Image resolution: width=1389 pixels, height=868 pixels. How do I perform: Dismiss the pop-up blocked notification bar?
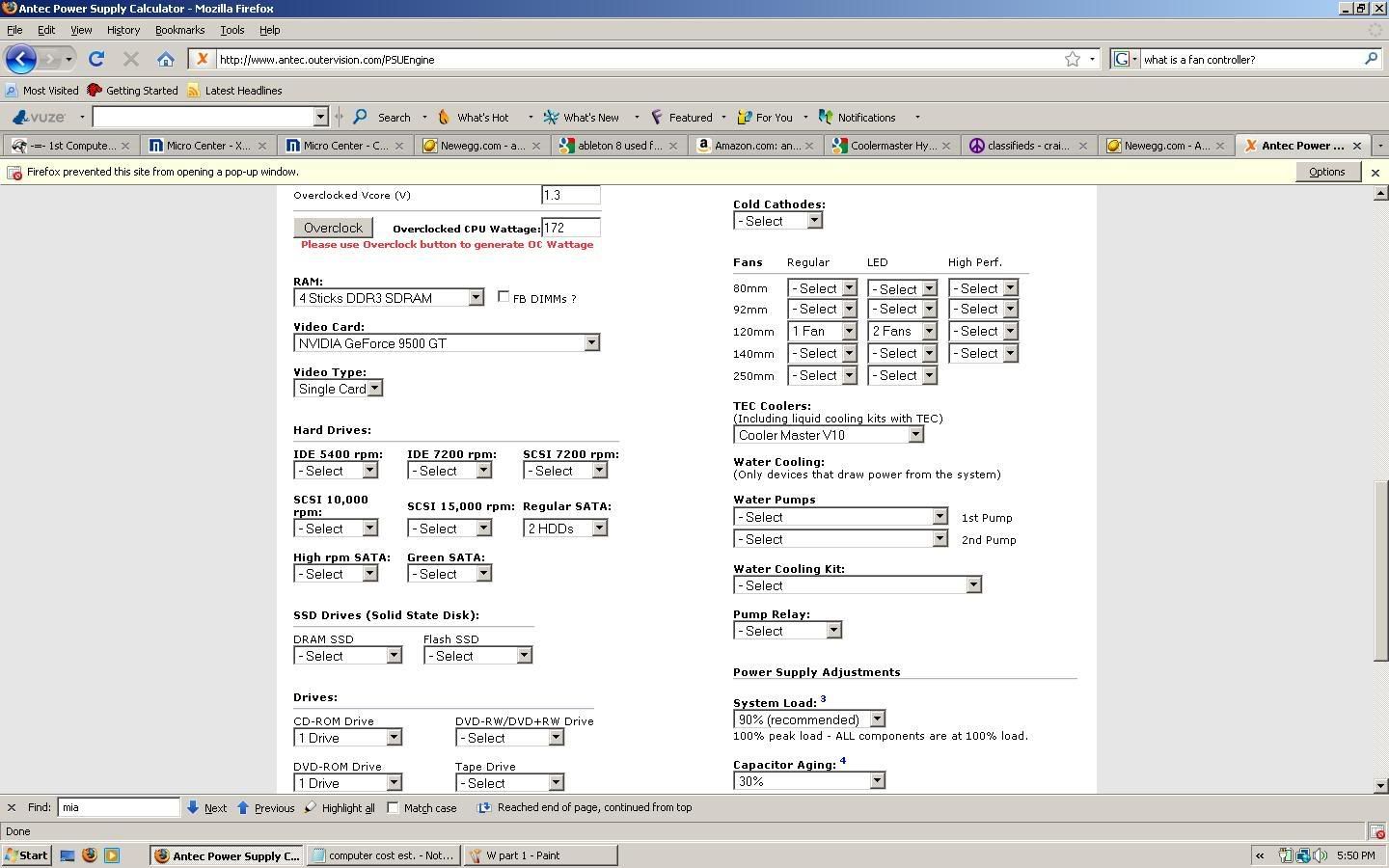[x=1375, y=172]
